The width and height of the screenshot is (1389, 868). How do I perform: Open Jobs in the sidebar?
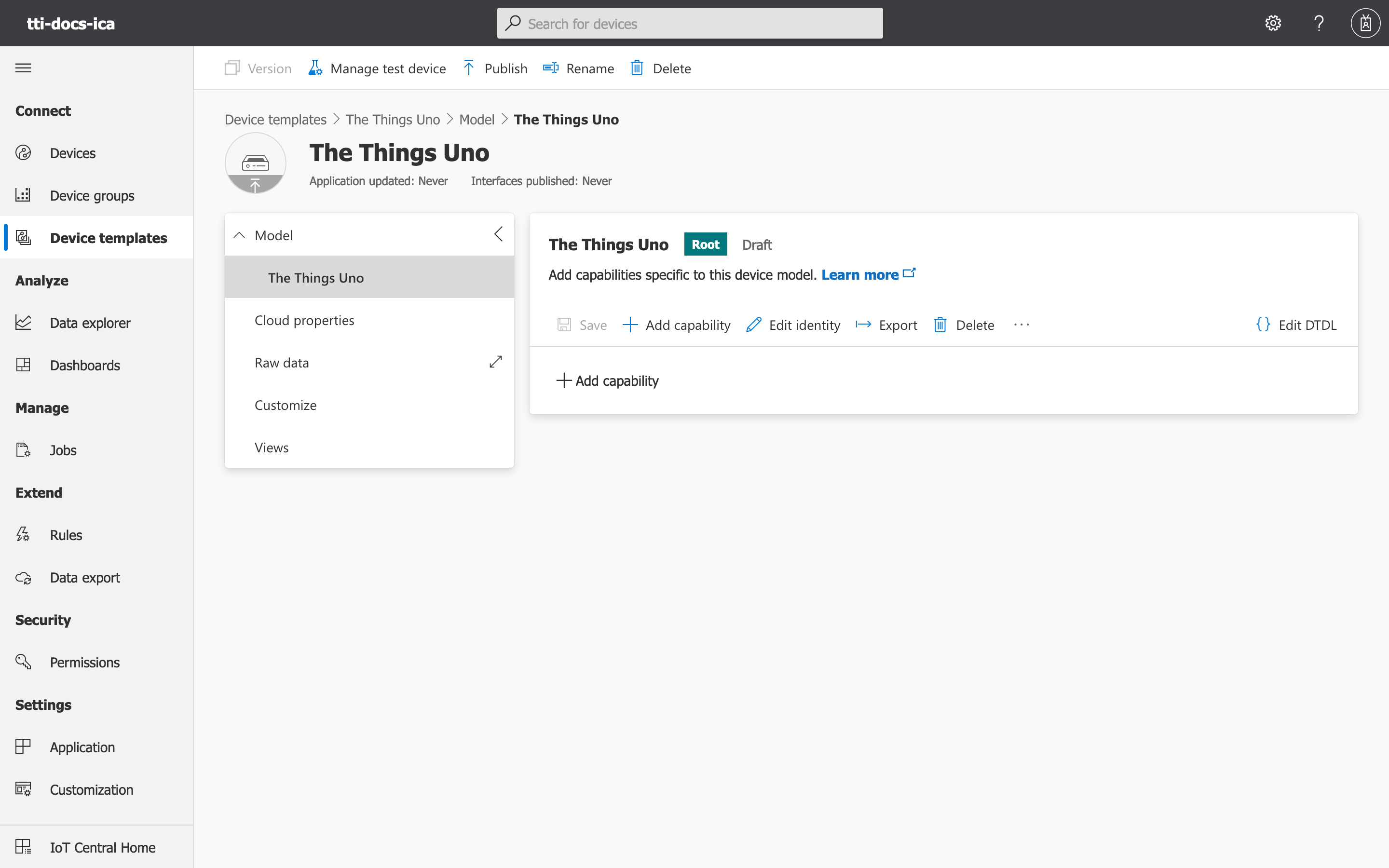[96, 450]
